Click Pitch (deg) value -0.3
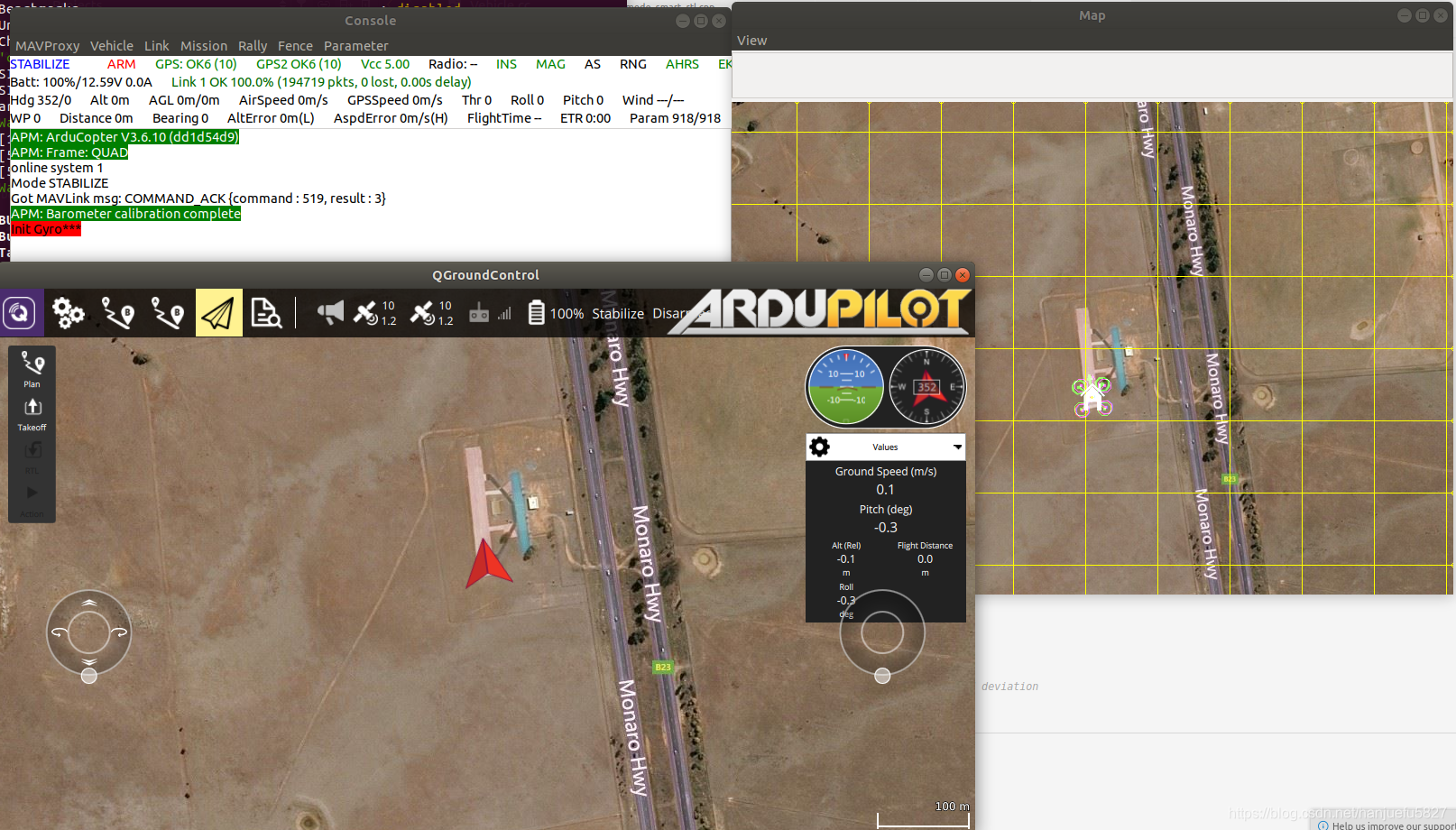 coord(885,527)
